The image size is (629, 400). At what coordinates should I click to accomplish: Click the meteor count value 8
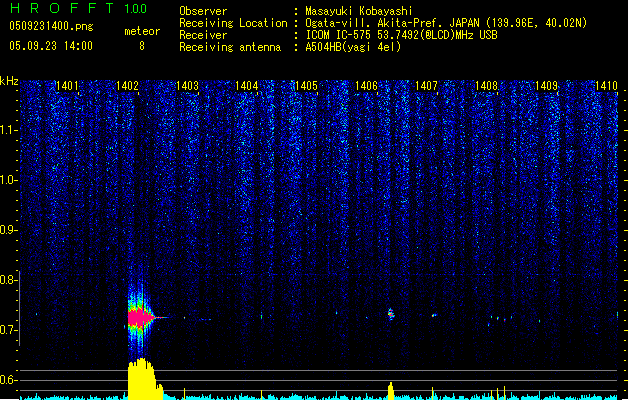(x=142, y=46)
